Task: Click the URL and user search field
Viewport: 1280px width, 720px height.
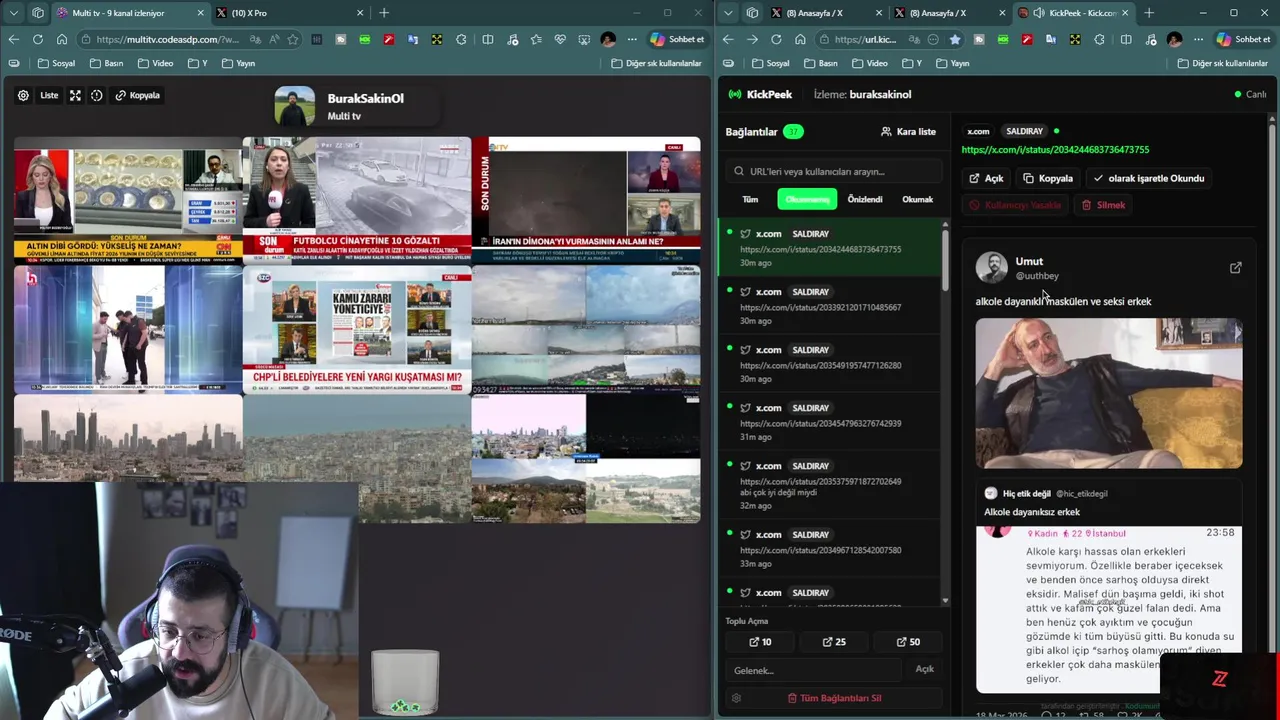Action: click(x=835, y=171)
